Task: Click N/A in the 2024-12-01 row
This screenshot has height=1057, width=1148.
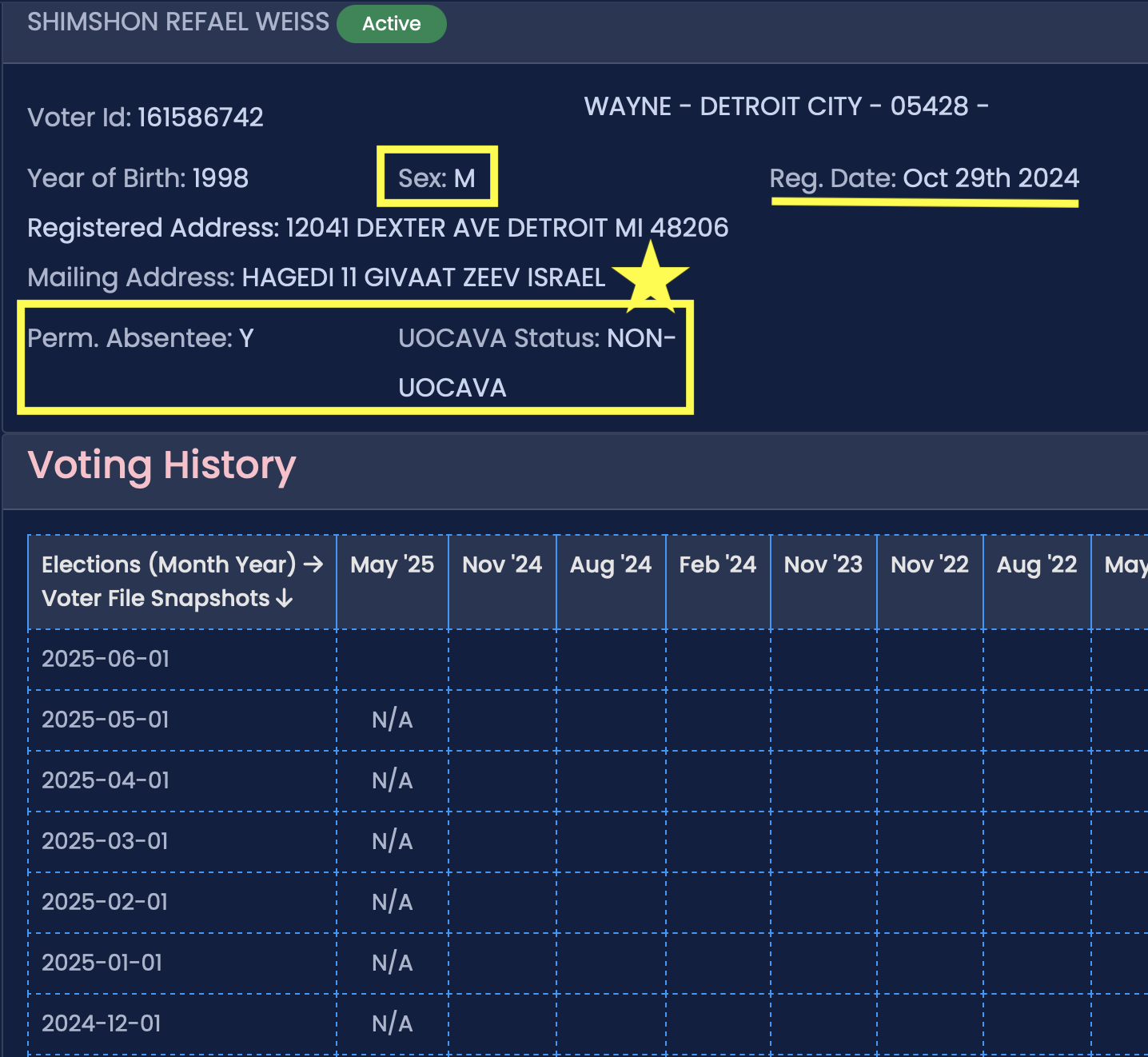Action: (393, 1024)
